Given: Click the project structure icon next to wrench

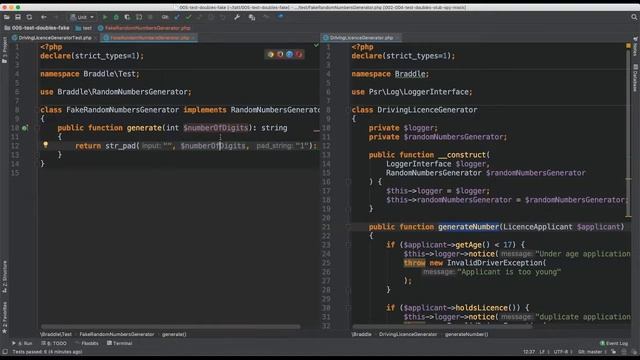Looking at the screenshot, I should (x=252, y=17).
